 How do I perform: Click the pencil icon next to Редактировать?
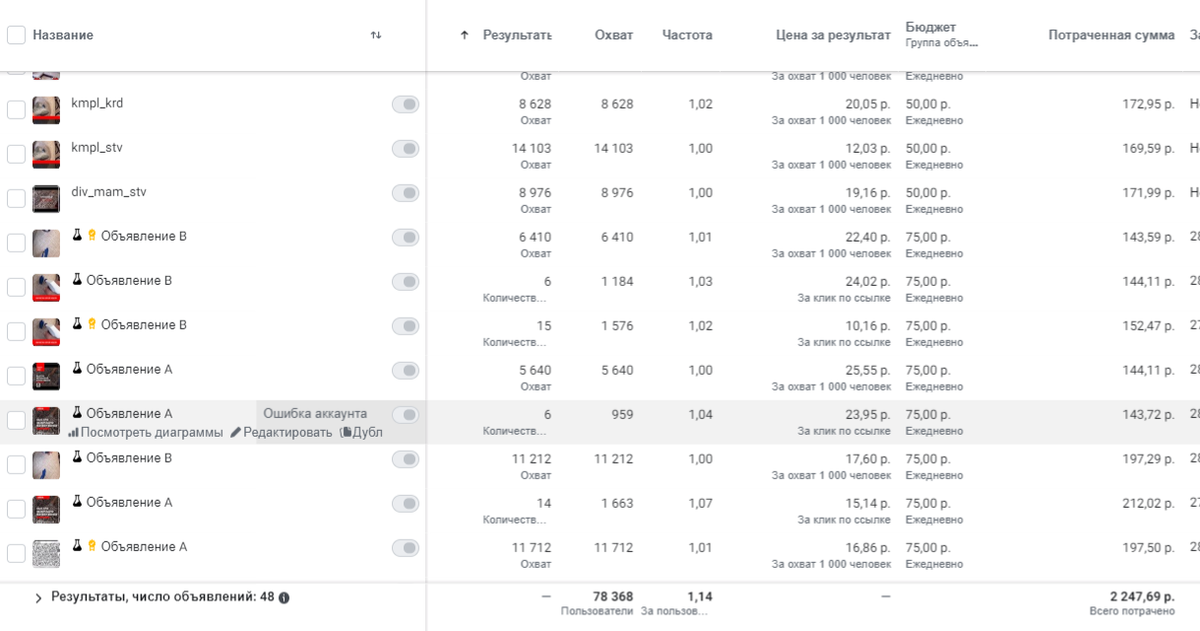(x=236, y=433)
